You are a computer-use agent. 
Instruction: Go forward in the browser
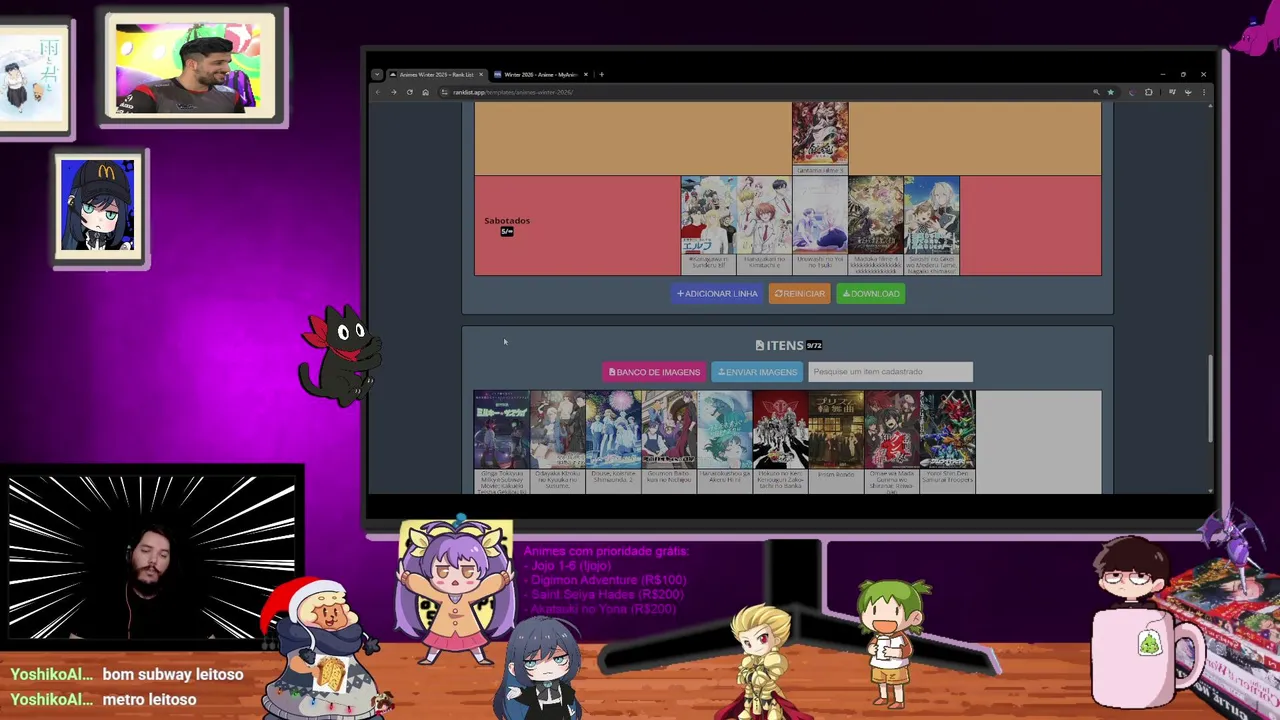point(393,92)
